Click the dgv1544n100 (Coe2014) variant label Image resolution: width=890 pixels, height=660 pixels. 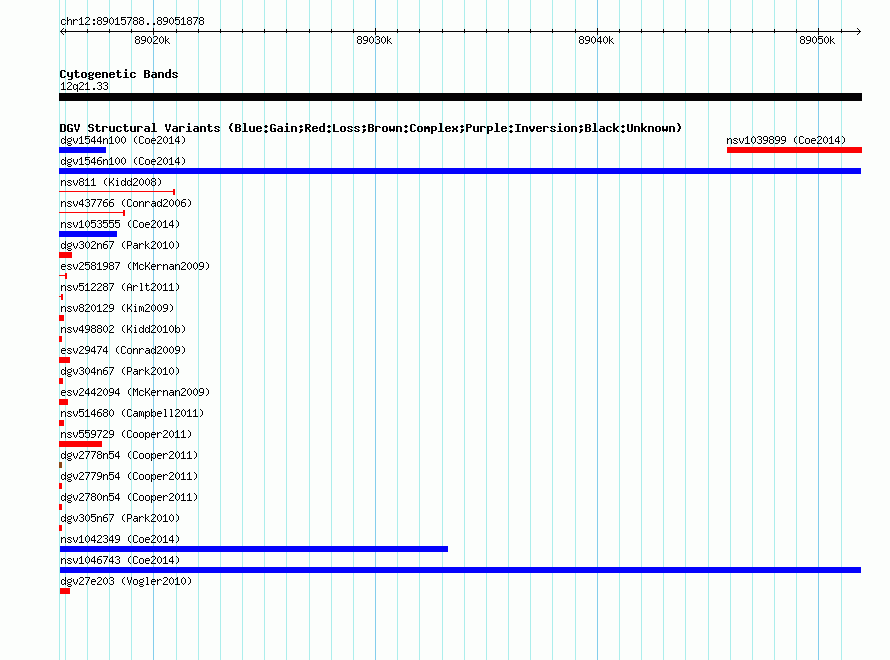(123, 140)
